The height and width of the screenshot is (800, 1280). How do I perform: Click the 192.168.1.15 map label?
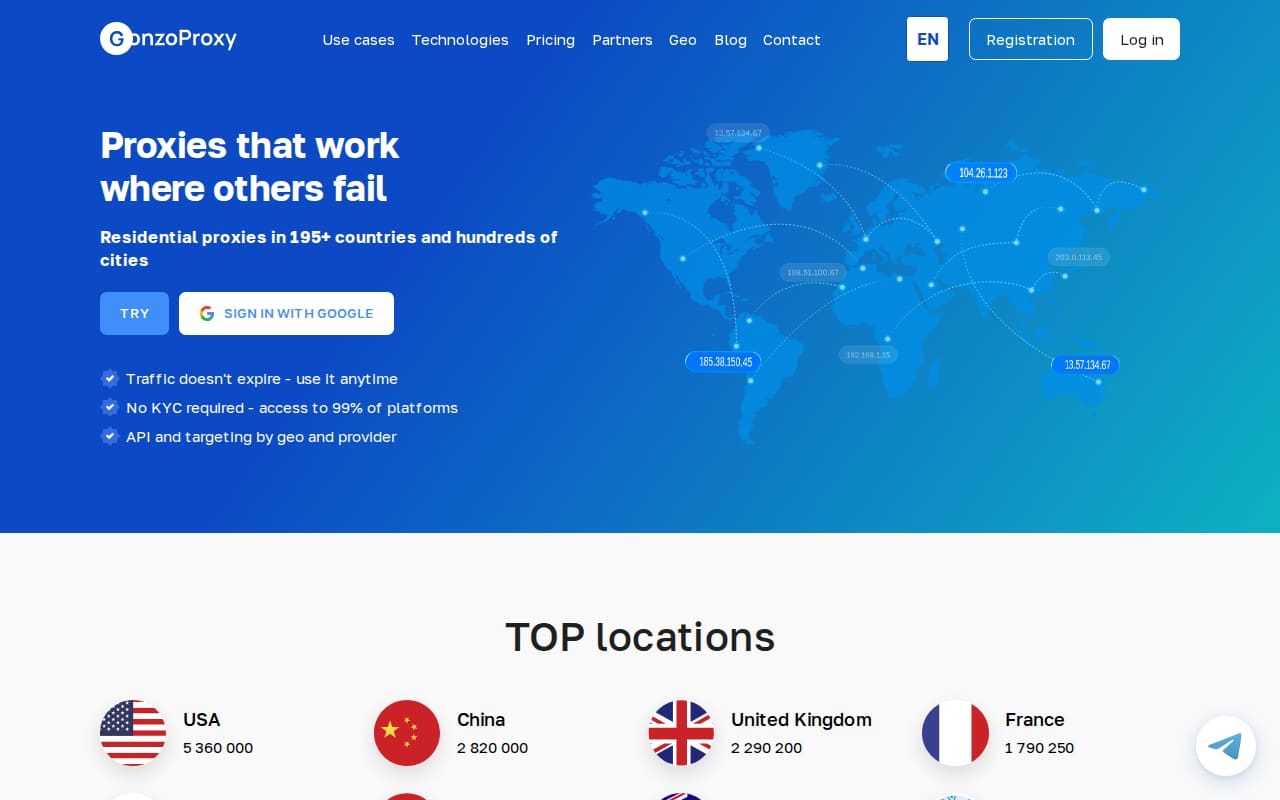click(867, 354)
